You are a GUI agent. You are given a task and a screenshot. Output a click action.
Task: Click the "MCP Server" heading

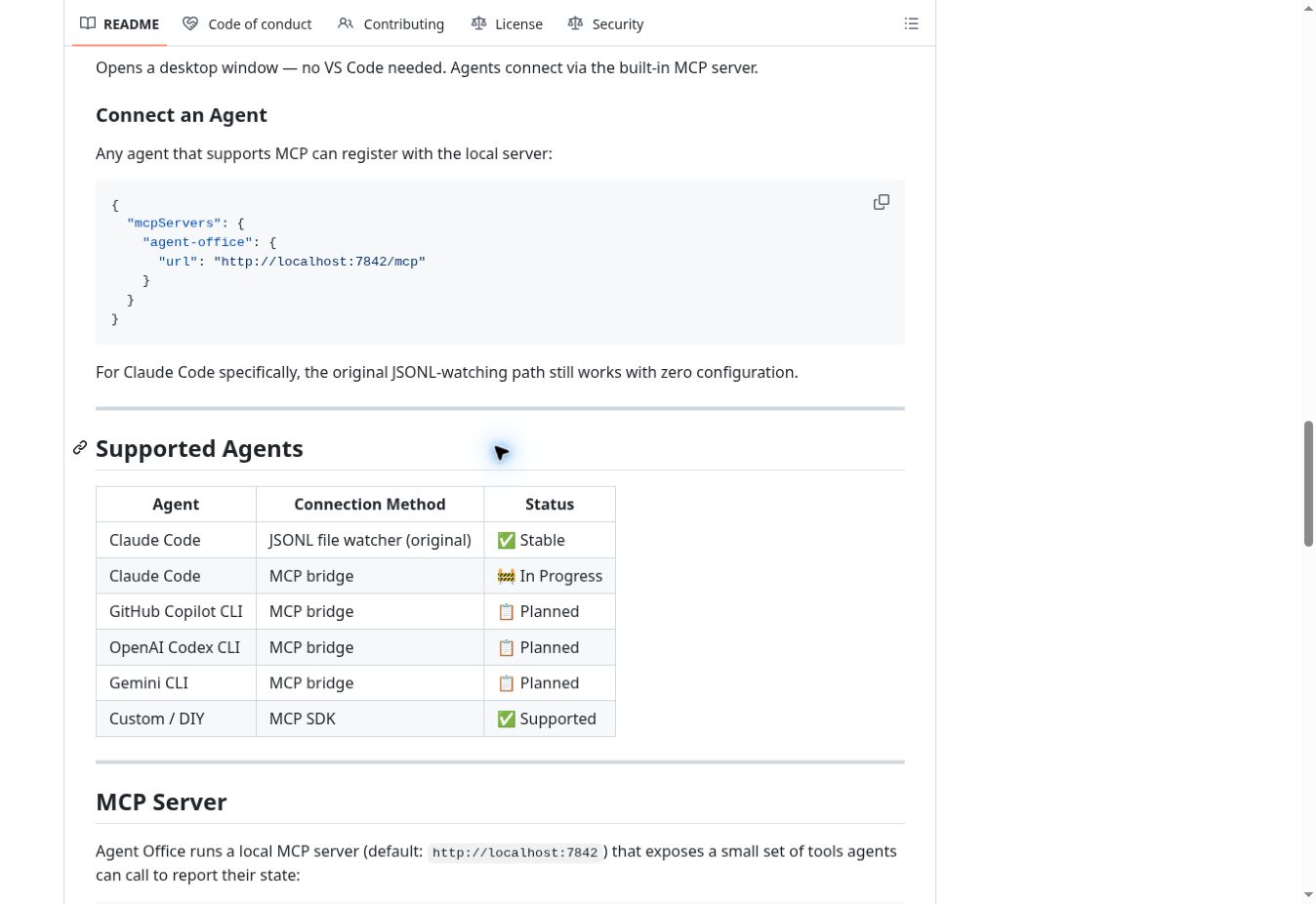click(161, 801)
